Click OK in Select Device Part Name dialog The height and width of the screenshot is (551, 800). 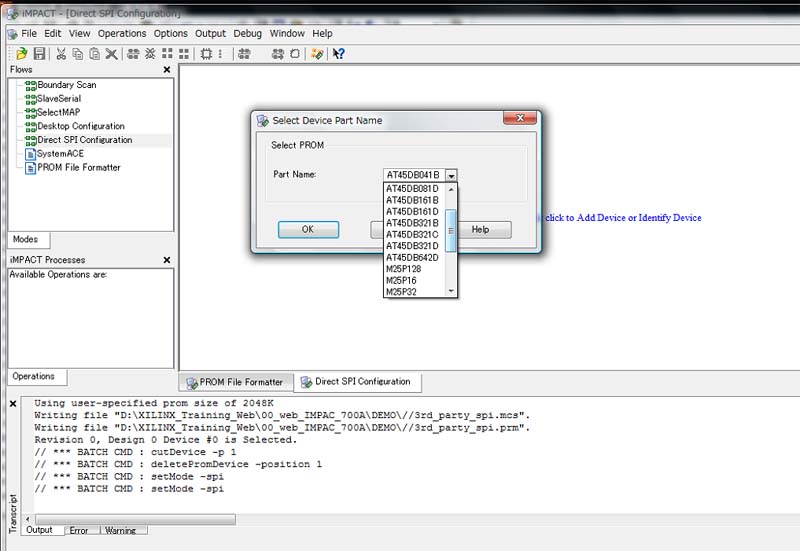point(308,230)
